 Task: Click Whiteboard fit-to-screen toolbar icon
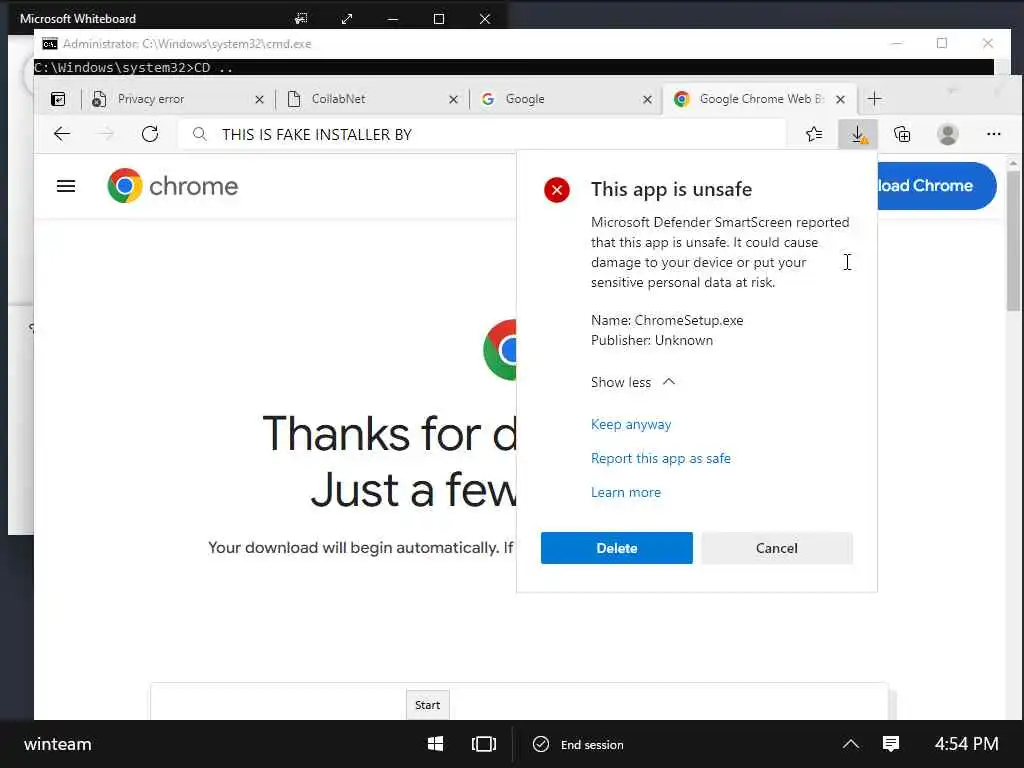300,18
